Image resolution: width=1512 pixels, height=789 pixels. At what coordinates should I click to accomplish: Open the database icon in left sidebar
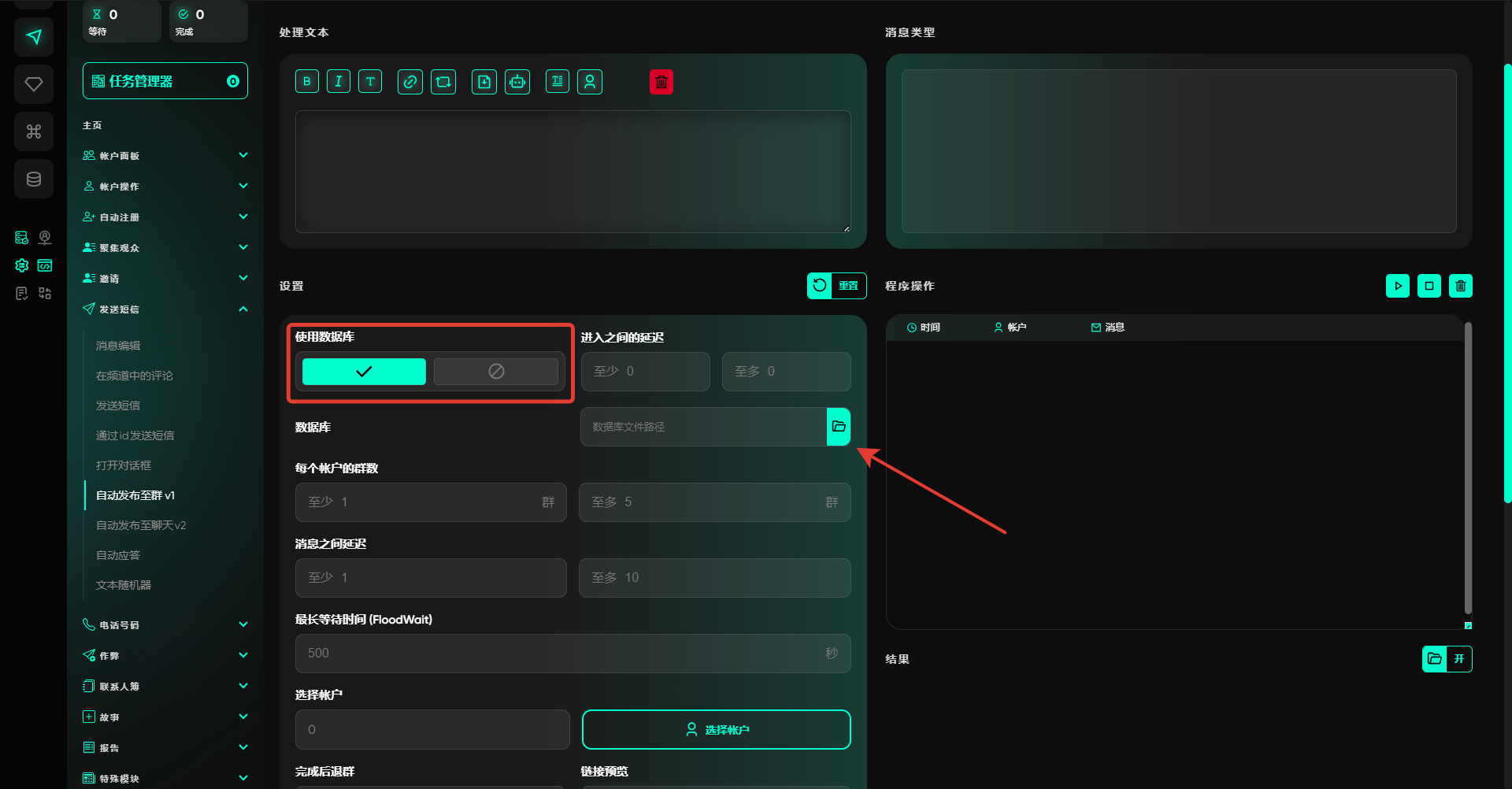point(34,180)
